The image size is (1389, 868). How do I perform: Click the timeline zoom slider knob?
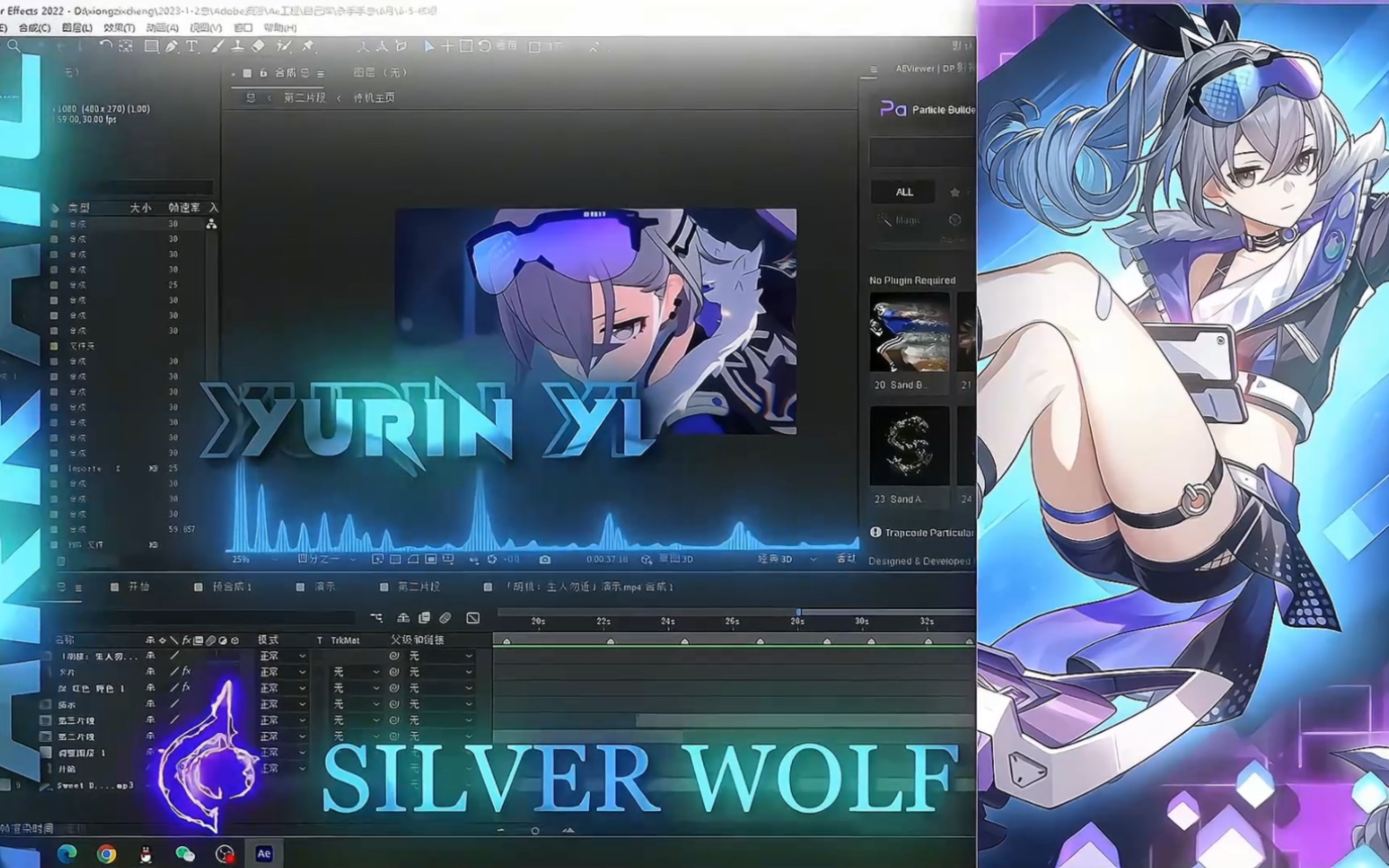[x=535, y=829]
